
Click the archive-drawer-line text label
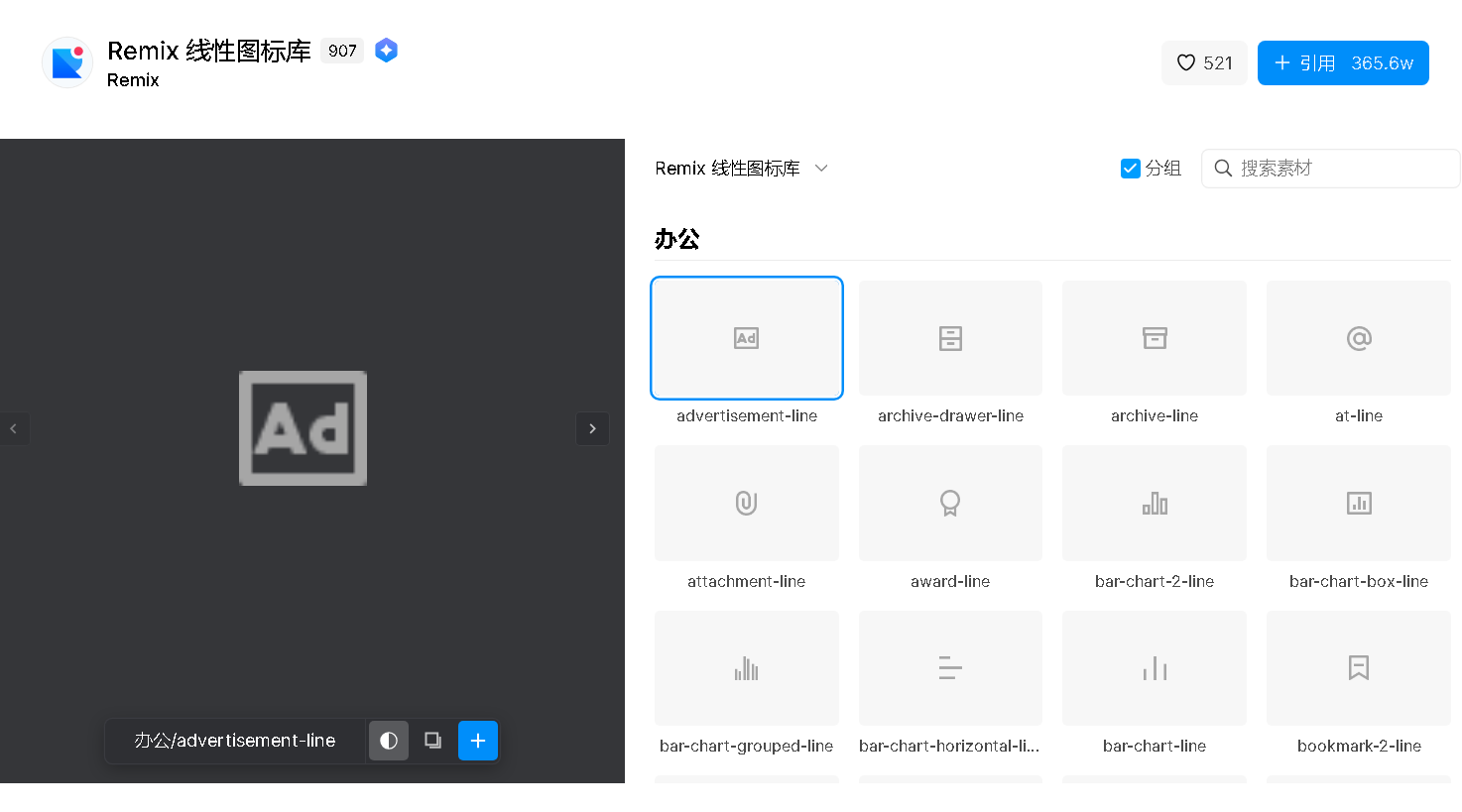click(x=950, y=415)
